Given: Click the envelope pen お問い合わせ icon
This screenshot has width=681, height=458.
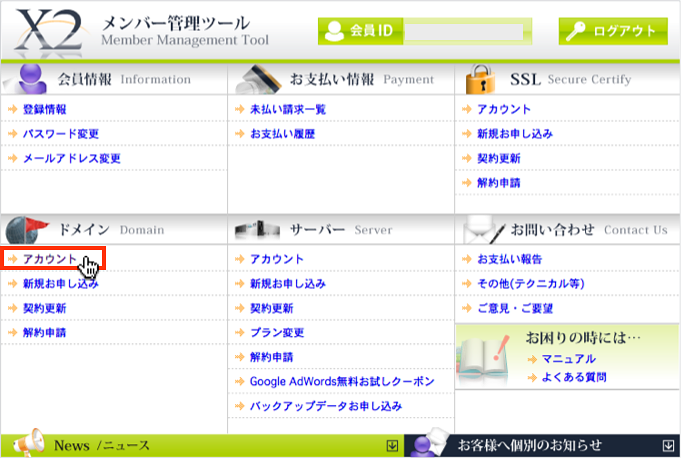Looking at the screenshot, I should pos(484,230).
